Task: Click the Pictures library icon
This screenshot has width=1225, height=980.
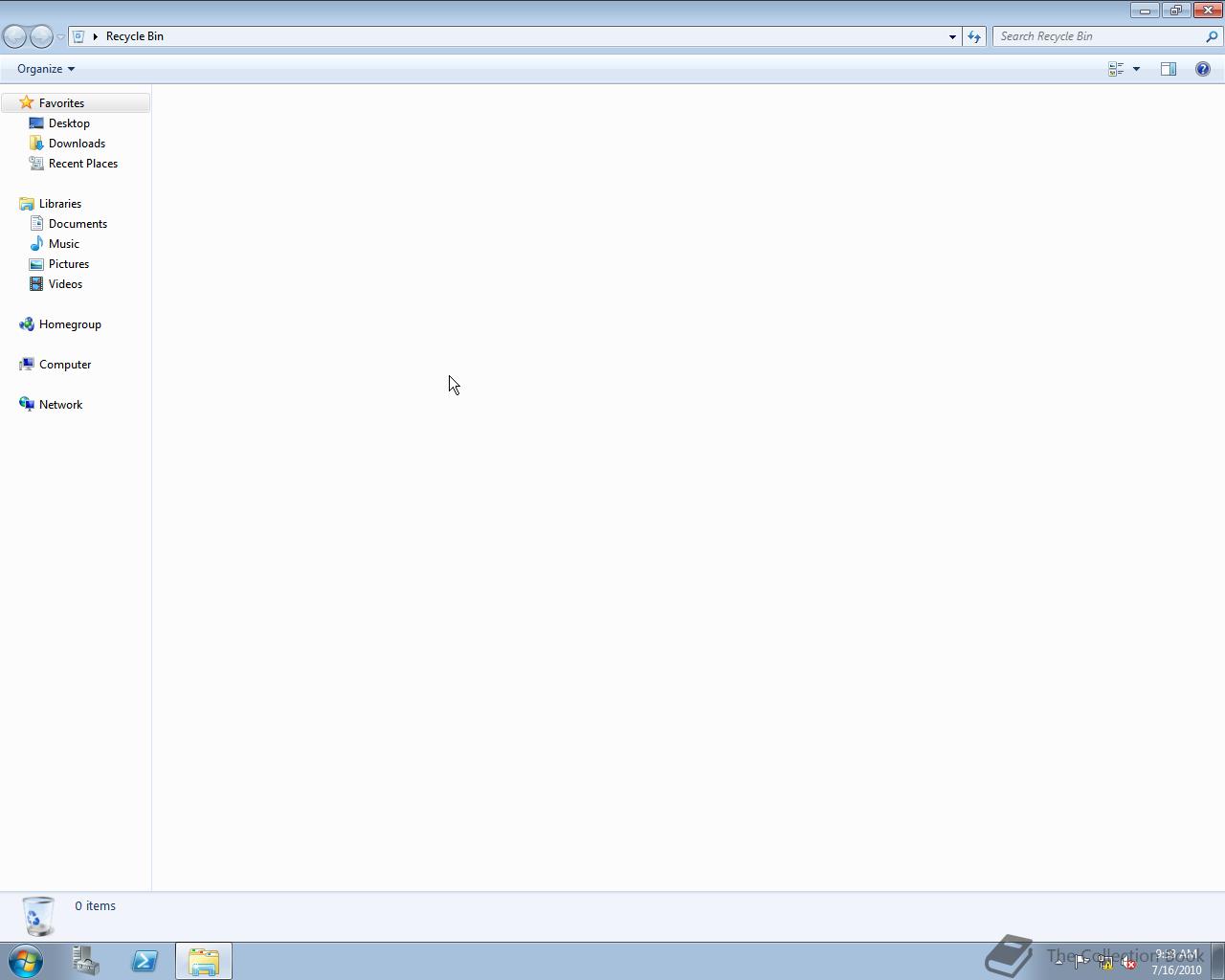Action: [36, 263]
